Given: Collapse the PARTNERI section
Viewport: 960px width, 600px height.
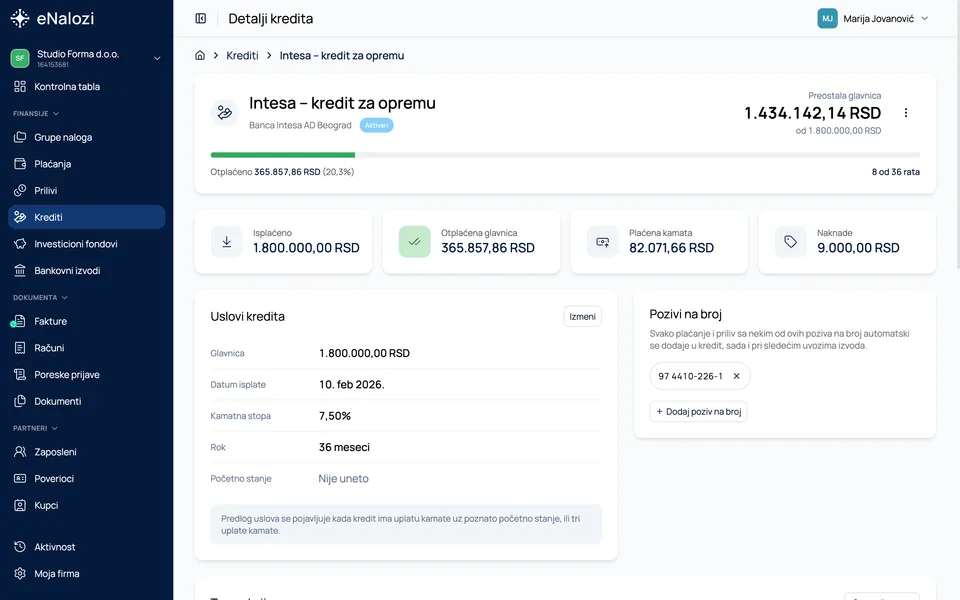Looking at the screenshot, I should click(x=36, y=428).
